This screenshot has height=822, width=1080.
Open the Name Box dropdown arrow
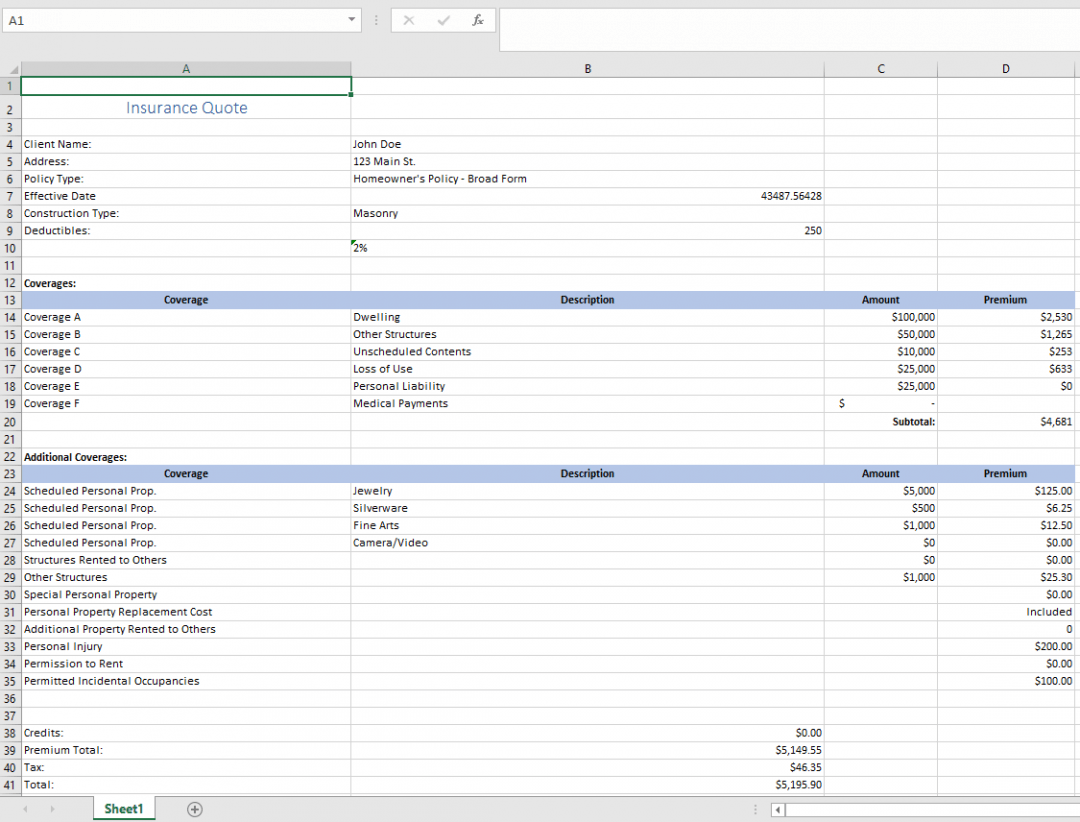click(x=351, y=20)
